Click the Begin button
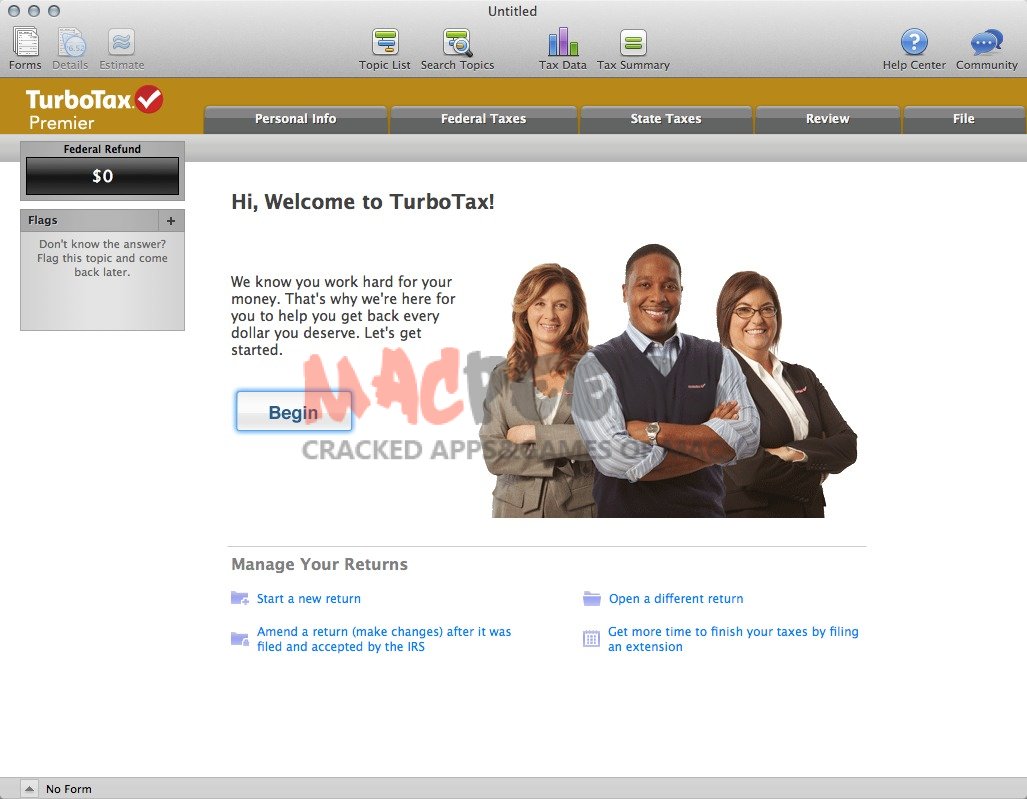Screen dimensions: 1027x799 pos(293,412)
